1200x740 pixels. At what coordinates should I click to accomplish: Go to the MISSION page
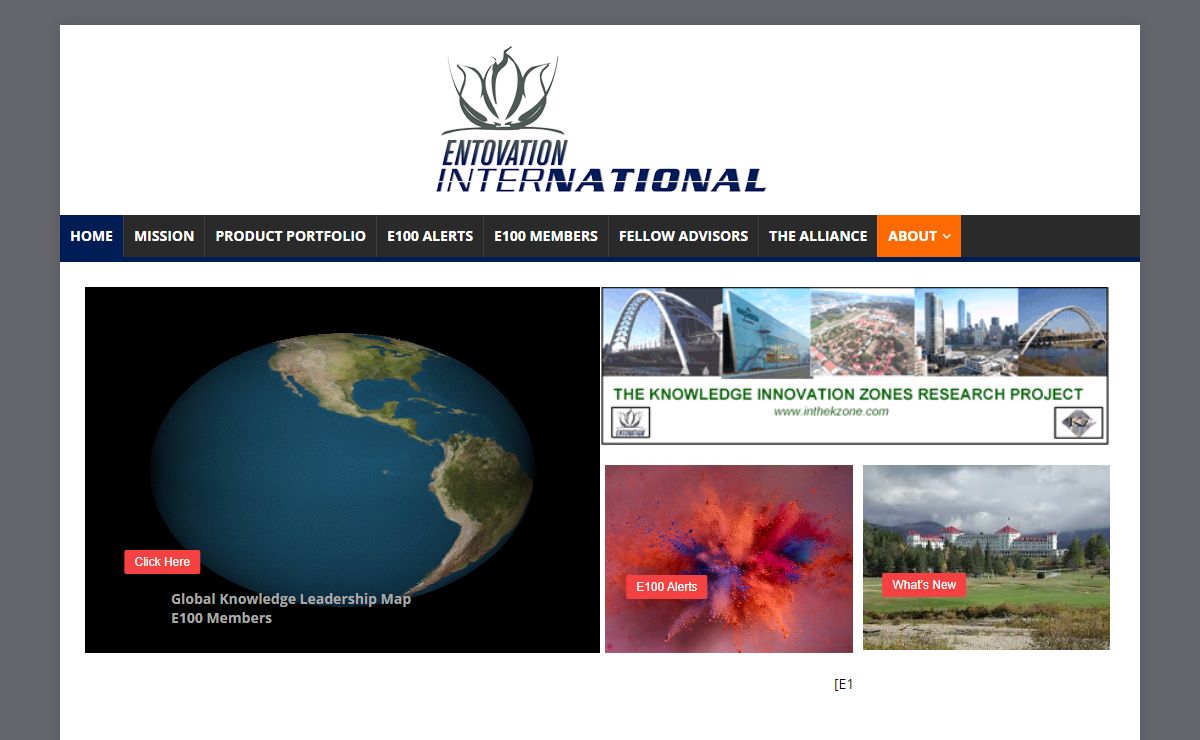click(164, 236)
